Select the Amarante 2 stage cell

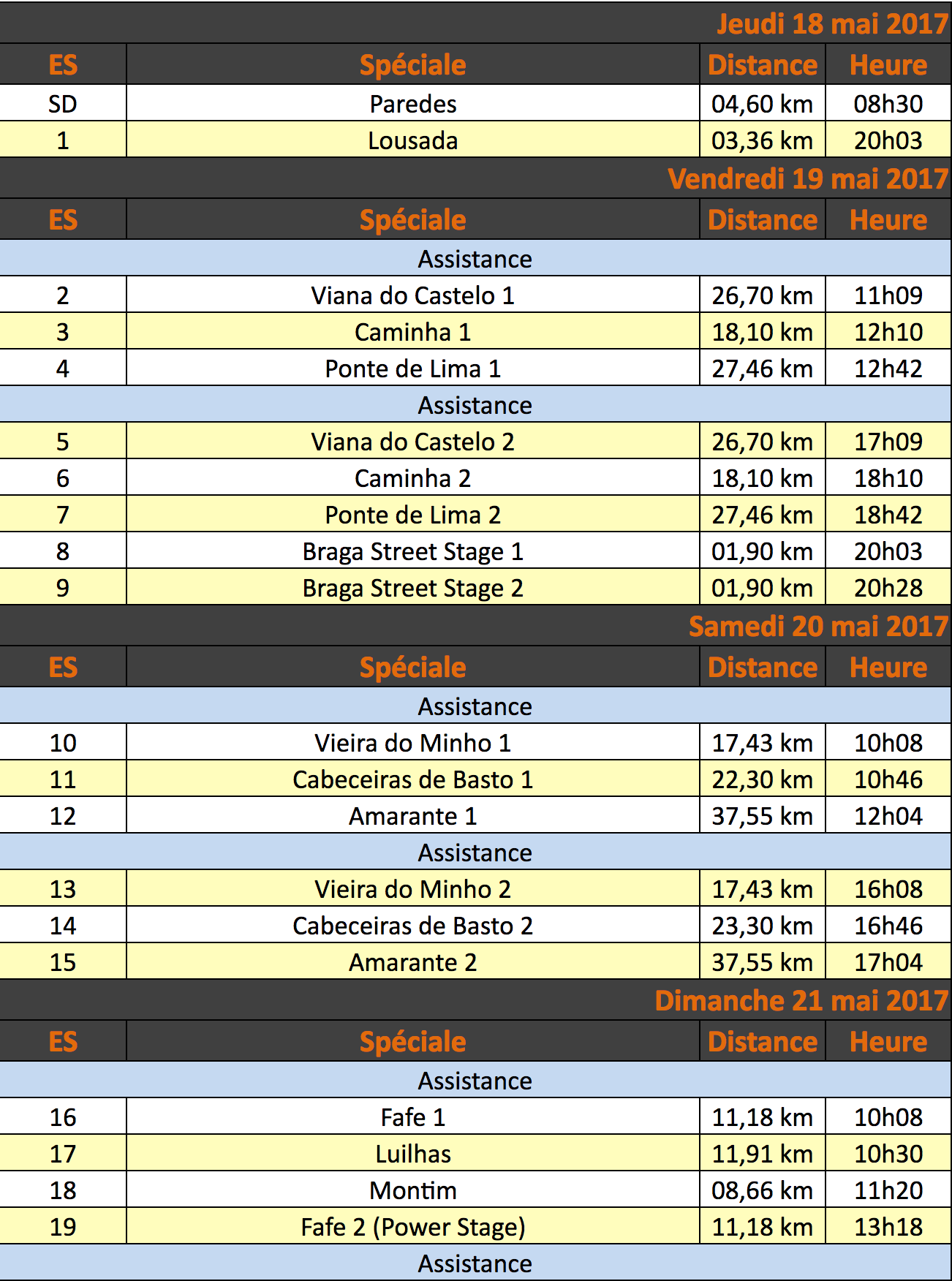(413, 961)
